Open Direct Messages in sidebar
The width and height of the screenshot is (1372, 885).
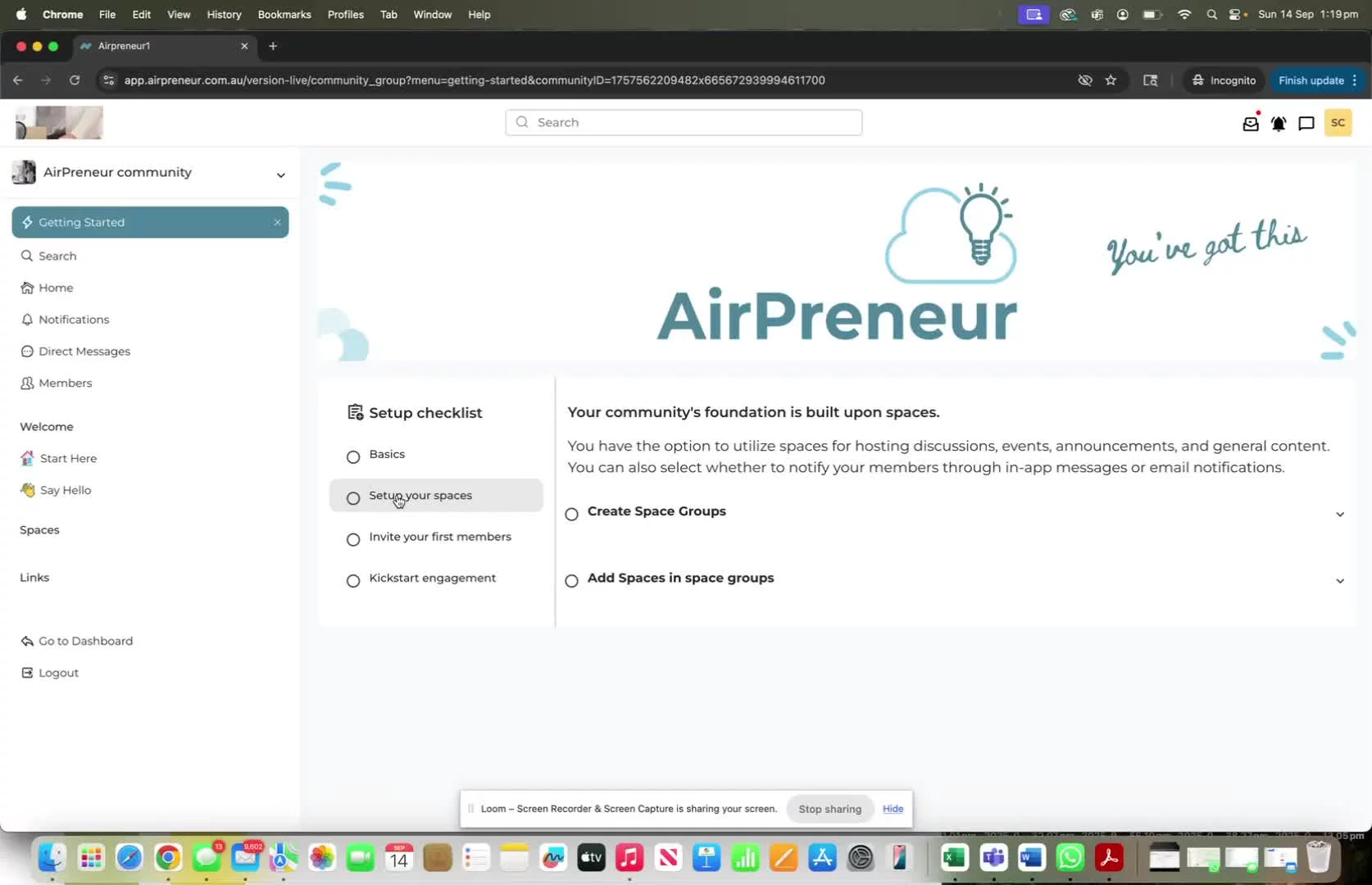[x=75, y=351]
